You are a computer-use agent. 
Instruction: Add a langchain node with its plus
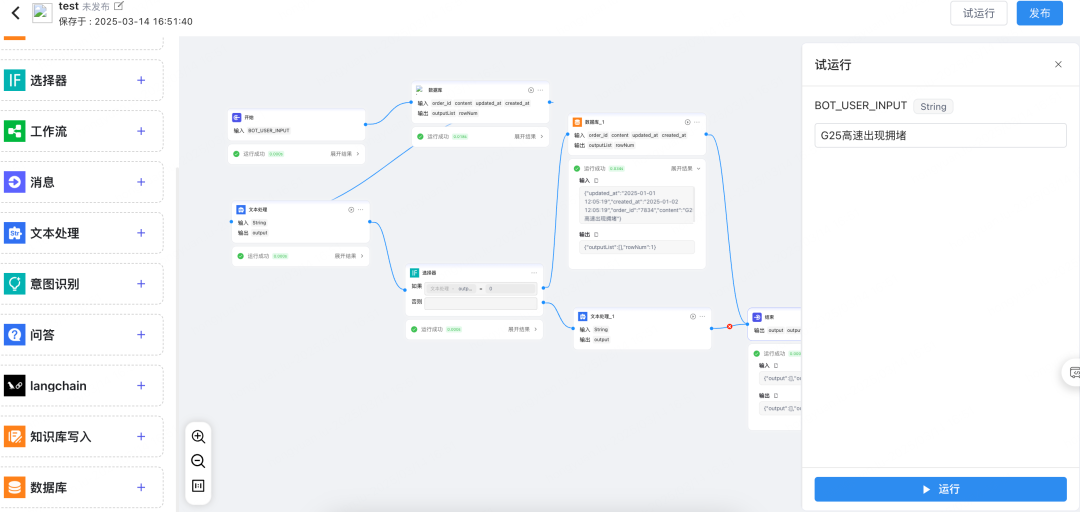click(141, 386)
